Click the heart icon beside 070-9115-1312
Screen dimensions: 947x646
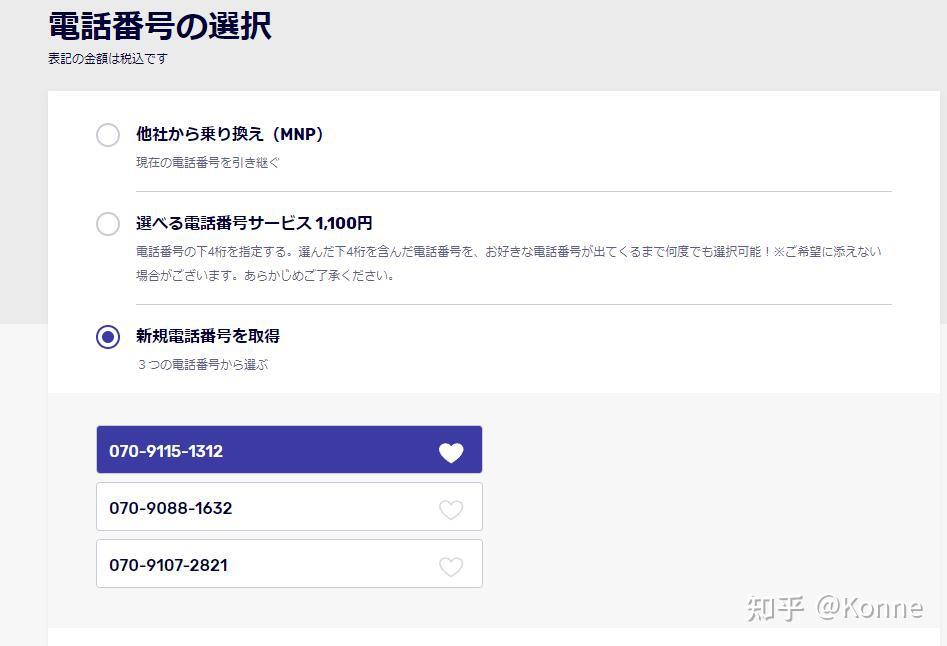pyautogui.click(x=451, y=452)
